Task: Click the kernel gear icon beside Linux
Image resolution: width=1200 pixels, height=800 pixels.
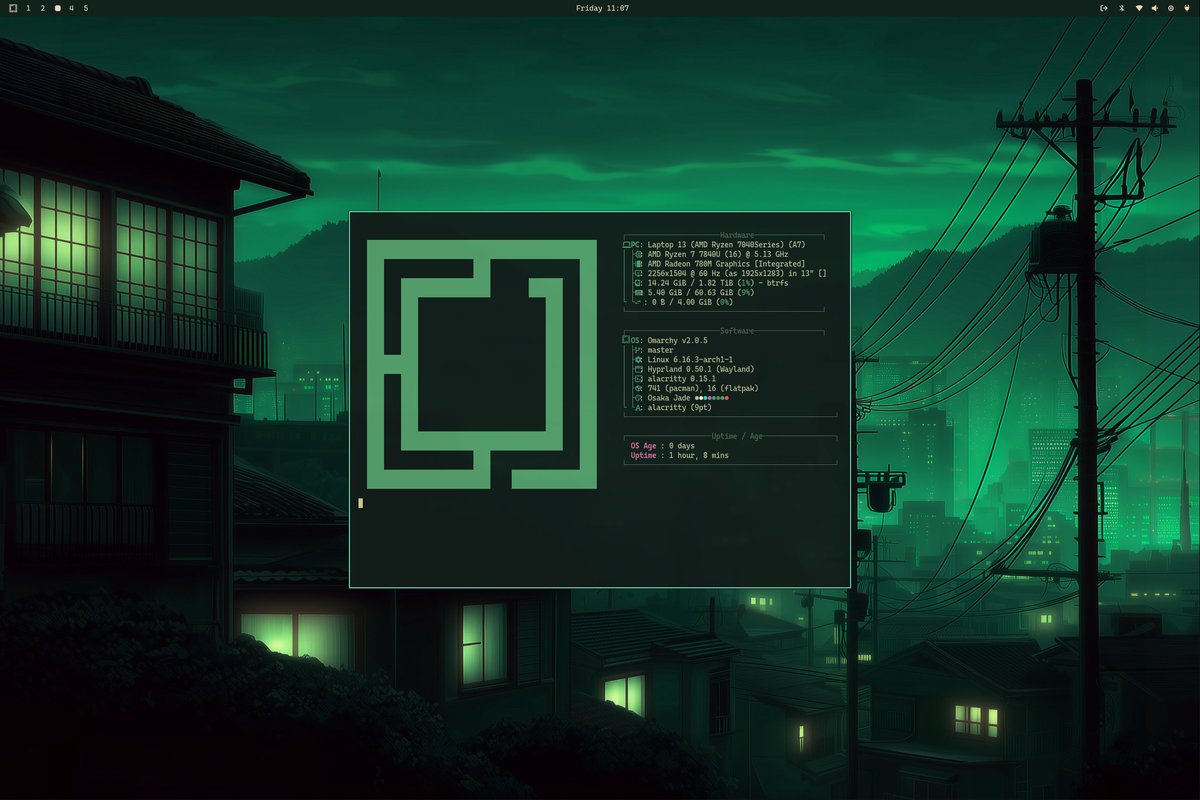Action: click(639, 360)
